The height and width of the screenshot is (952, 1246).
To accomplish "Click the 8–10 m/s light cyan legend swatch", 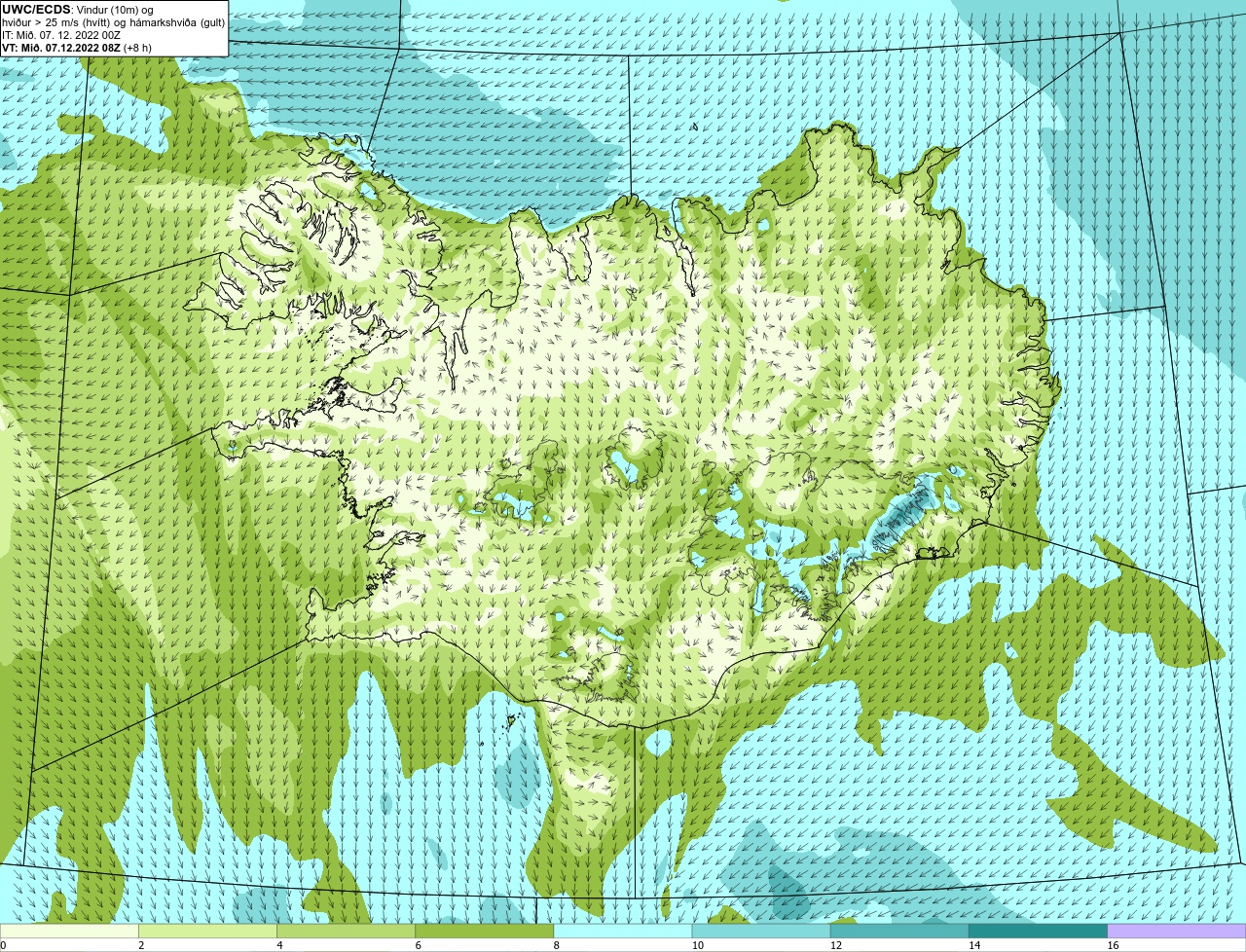I will 623,931.
